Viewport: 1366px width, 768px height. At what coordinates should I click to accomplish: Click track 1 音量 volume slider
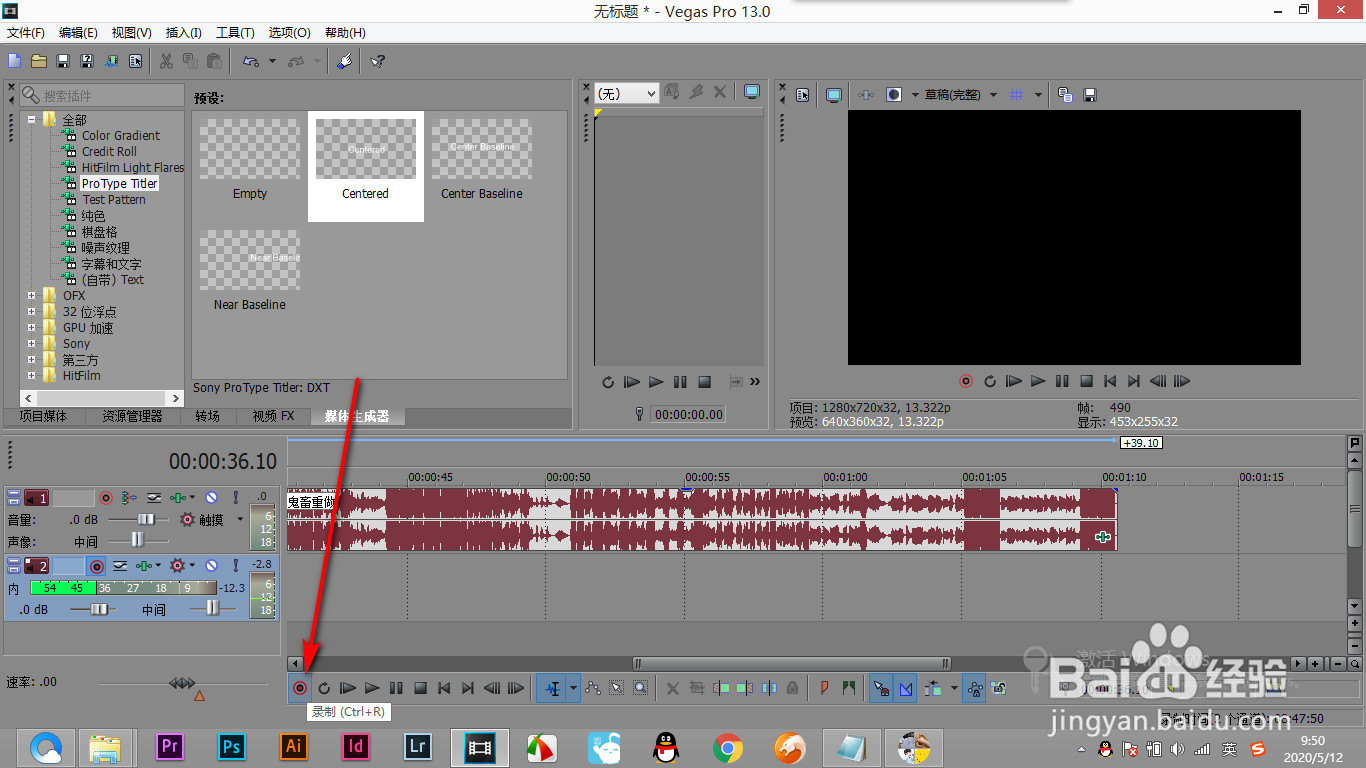click(138, 519)
